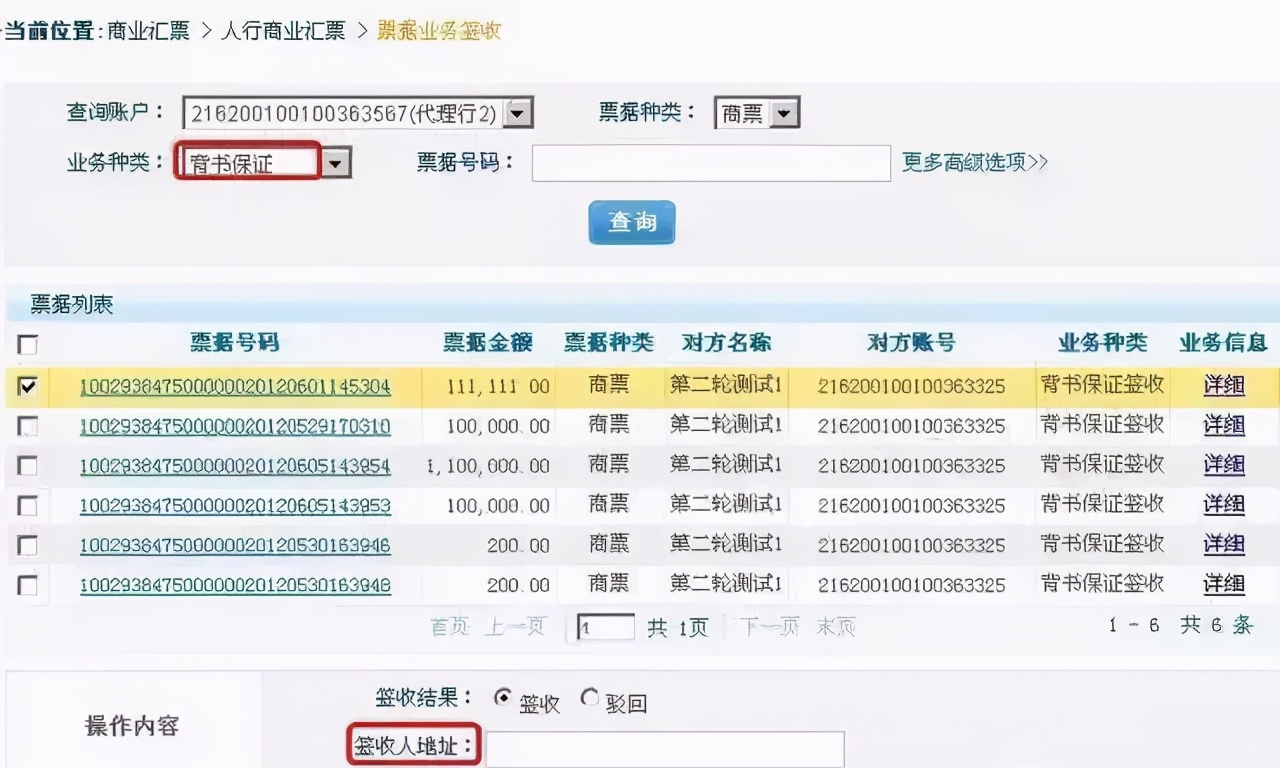Viewport: 1280px width, 768px height.
Task: Check the checkbox for the 1,100,000.00 bill row
Action: [27, 465]
